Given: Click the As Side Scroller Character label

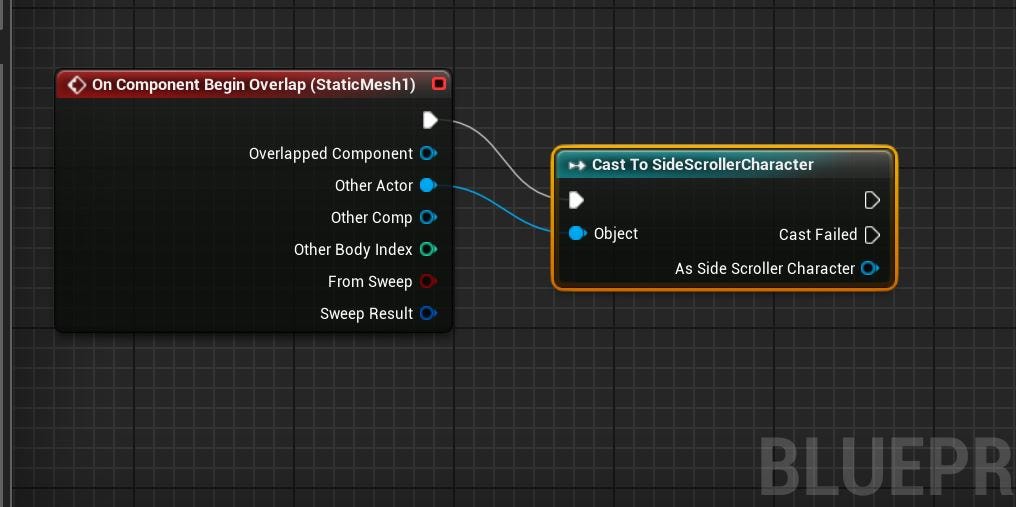Looking at the screenshot, I should tap(765, 268).
